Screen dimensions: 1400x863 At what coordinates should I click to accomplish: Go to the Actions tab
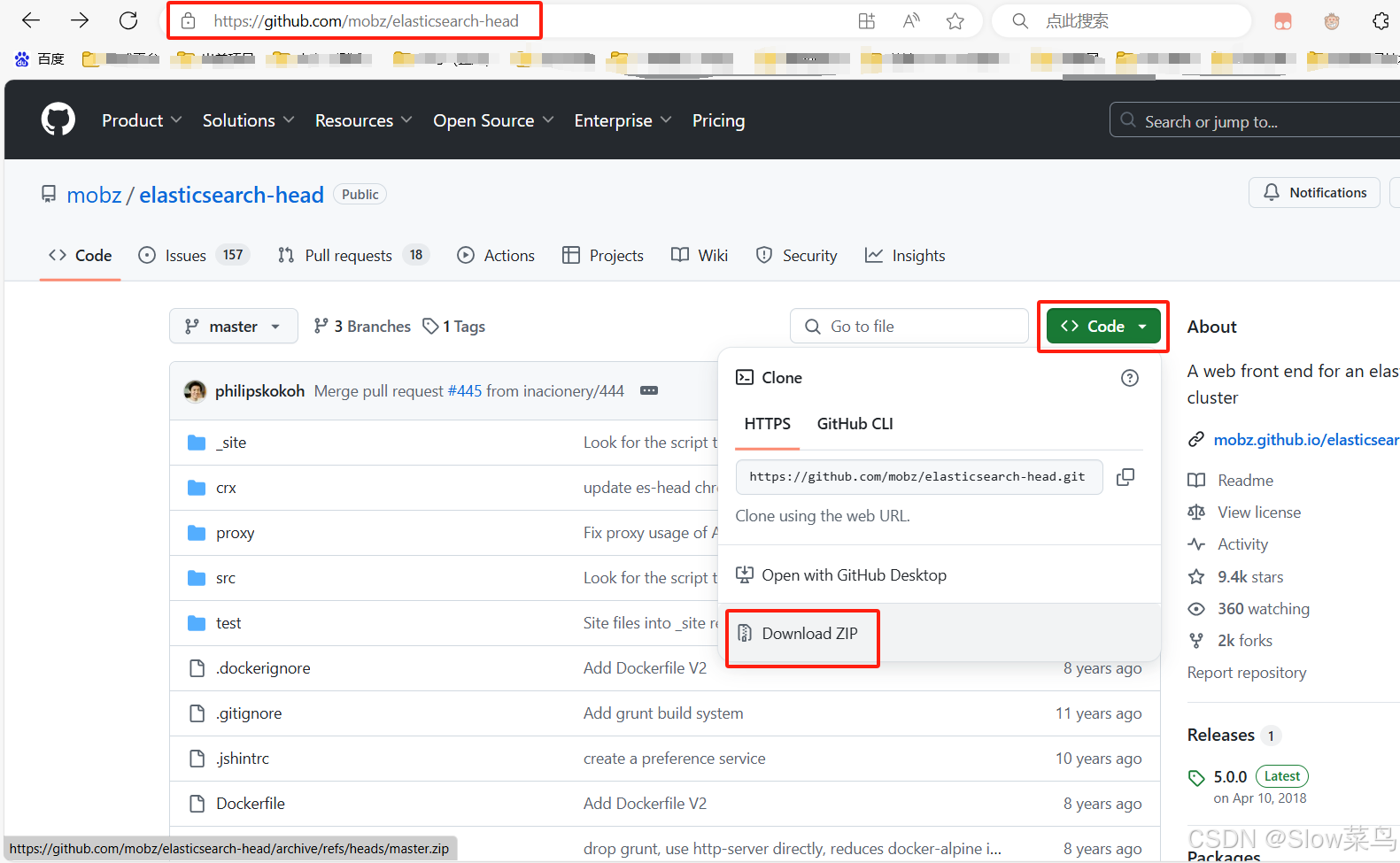click(496, 256)
